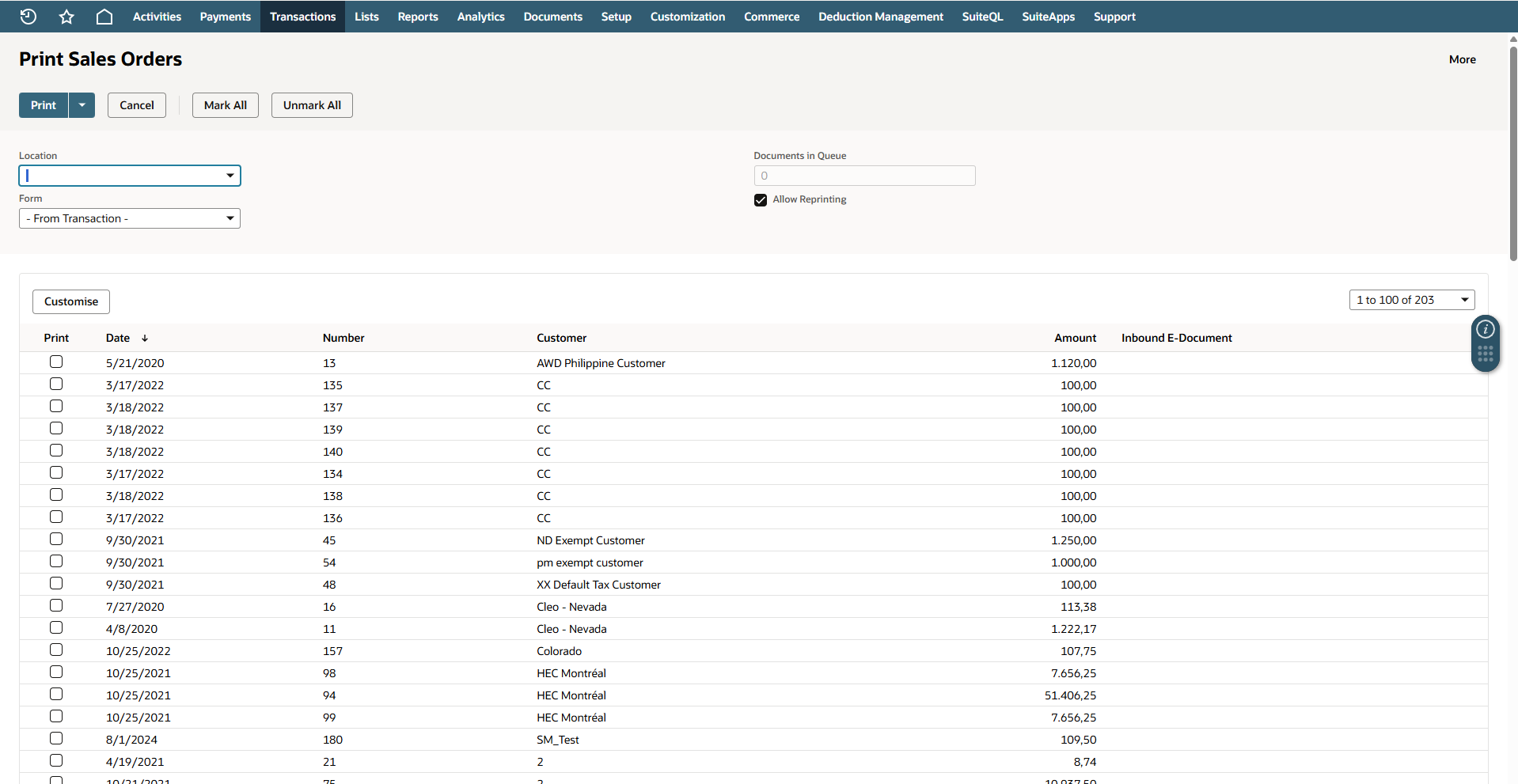
Task: Open the Print button dropdown arrow
Action: [82, 105]
